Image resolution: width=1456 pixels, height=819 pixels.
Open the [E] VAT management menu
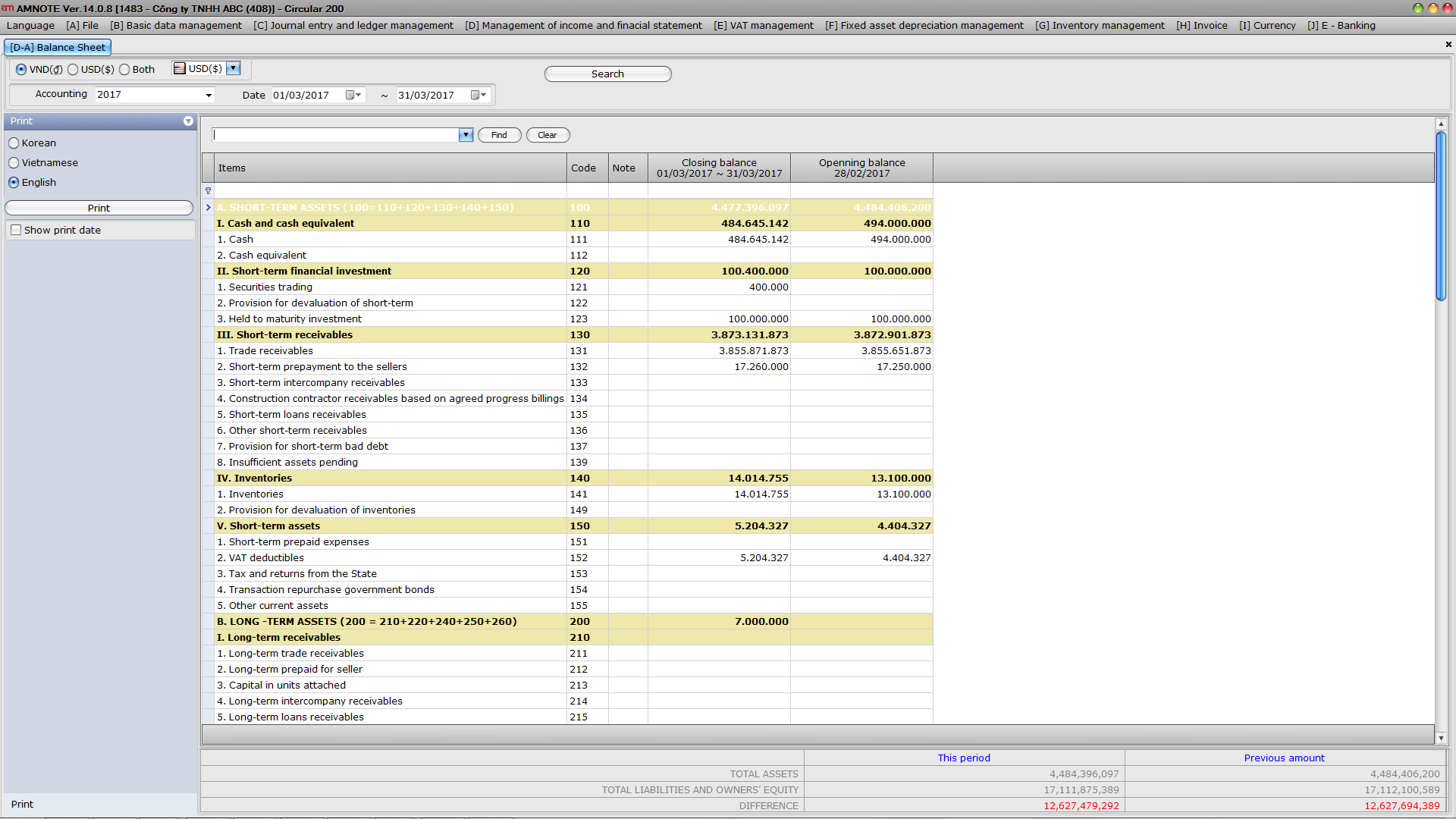(x=763, y=25)
